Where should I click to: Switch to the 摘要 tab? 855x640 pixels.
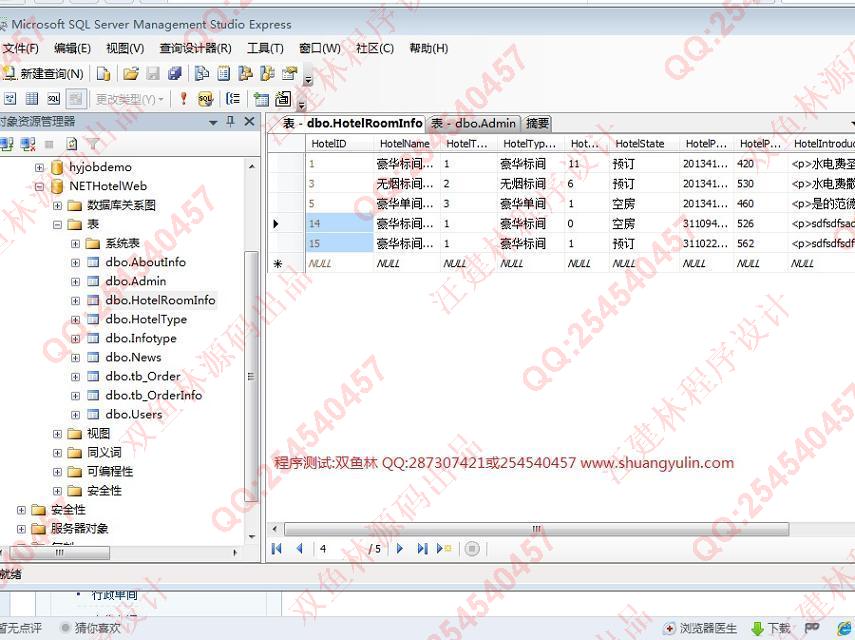(537, 123)
